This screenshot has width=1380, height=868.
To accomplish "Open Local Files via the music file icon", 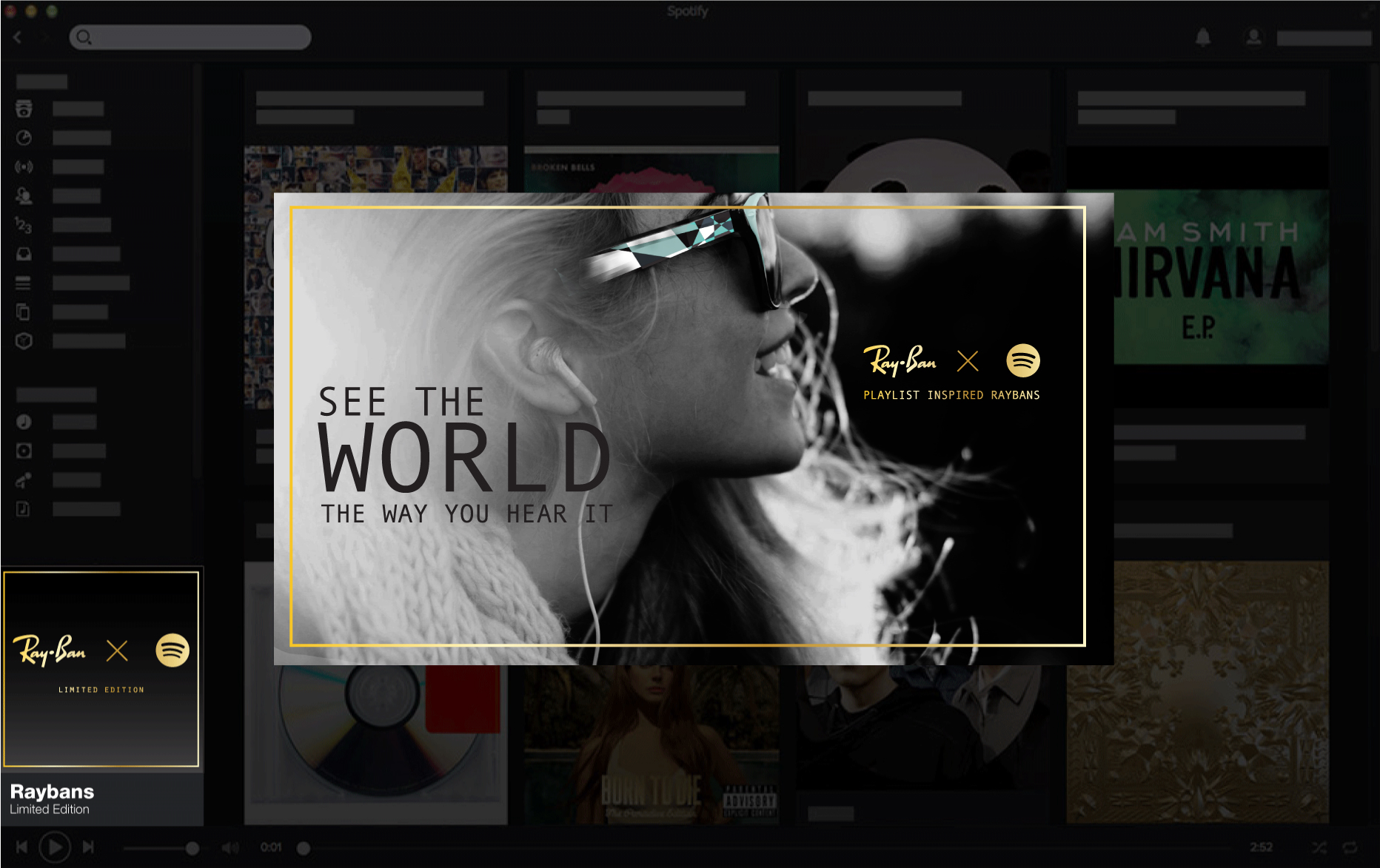I will pyautogui.click(x=24, y=509).
